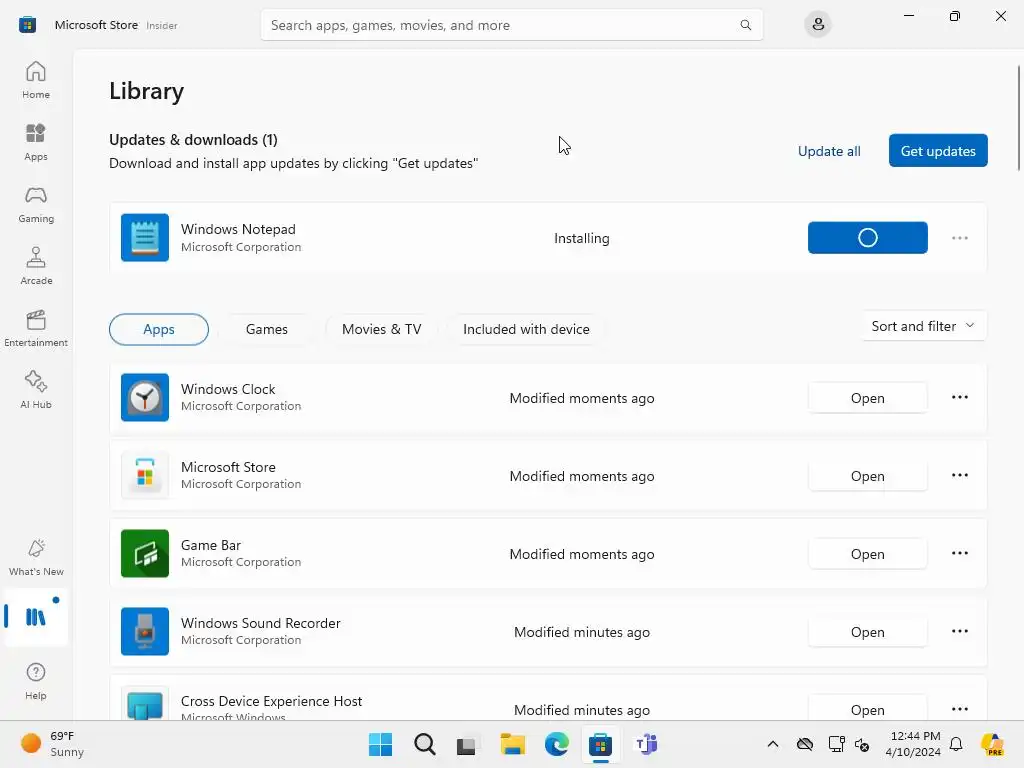
Task: Open the AI Hub section
Action: tap(36, 391)
